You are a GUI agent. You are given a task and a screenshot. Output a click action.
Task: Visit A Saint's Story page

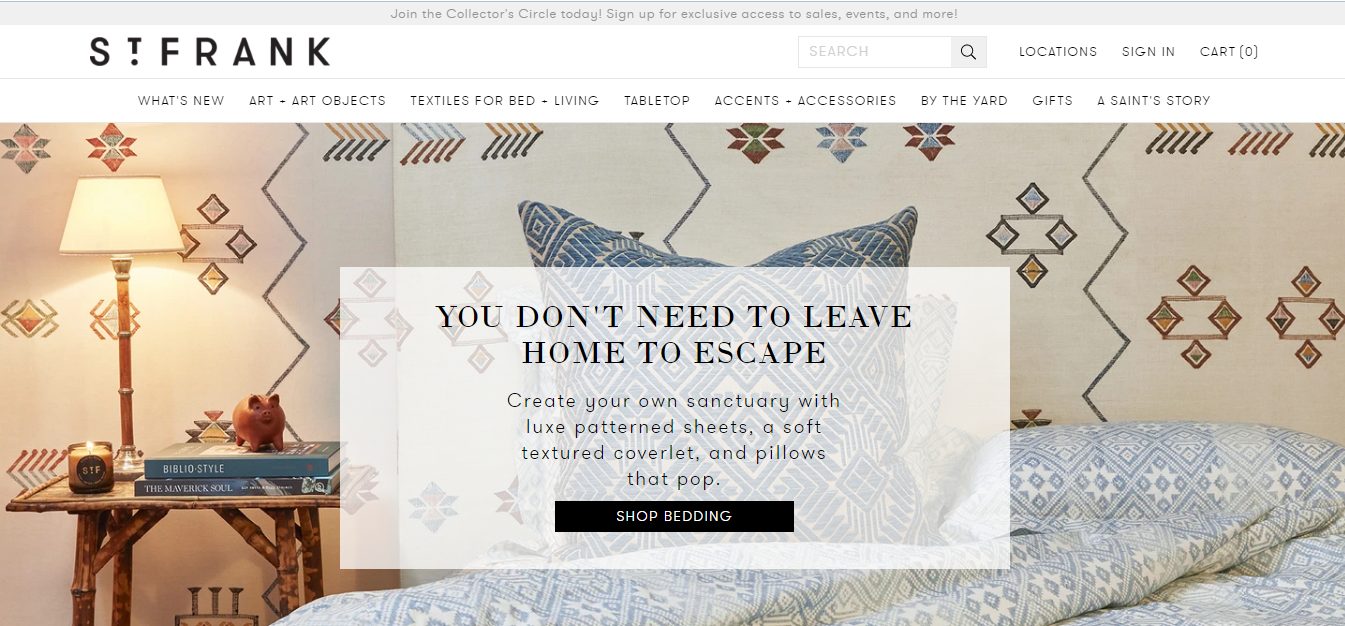(x=1153, y=101)
